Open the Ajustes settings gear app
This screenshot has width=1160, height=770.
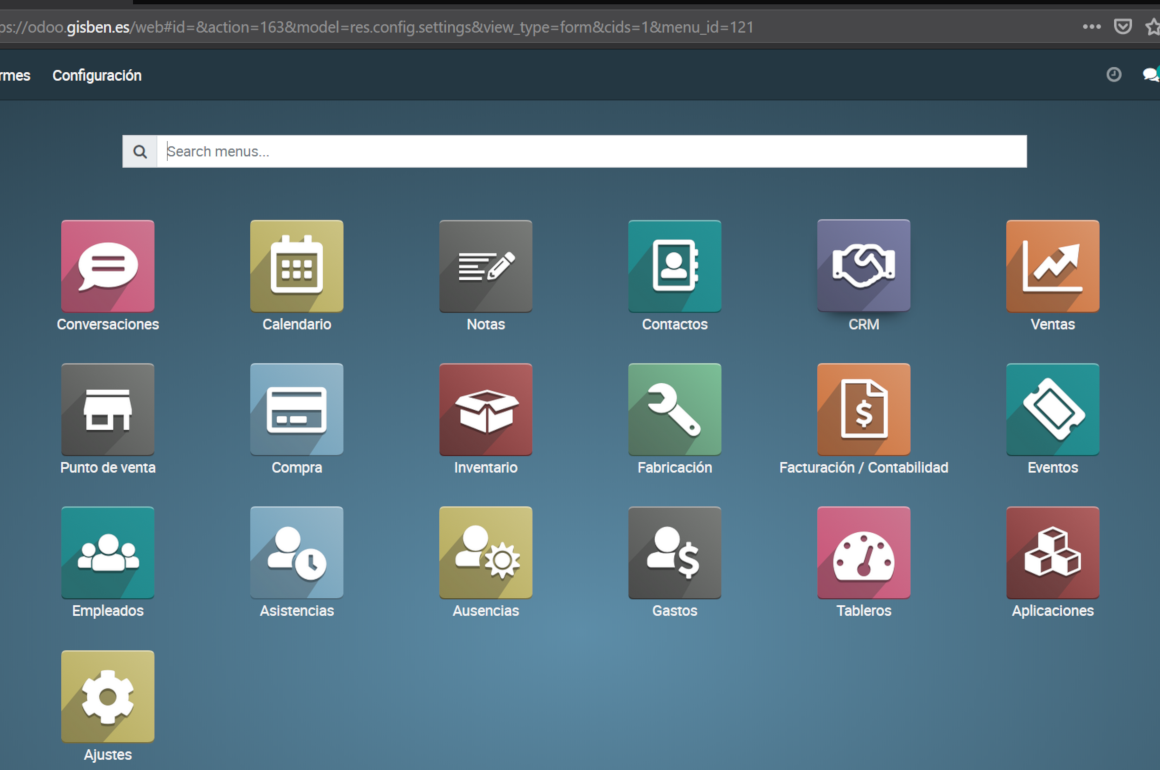(108, 697)
